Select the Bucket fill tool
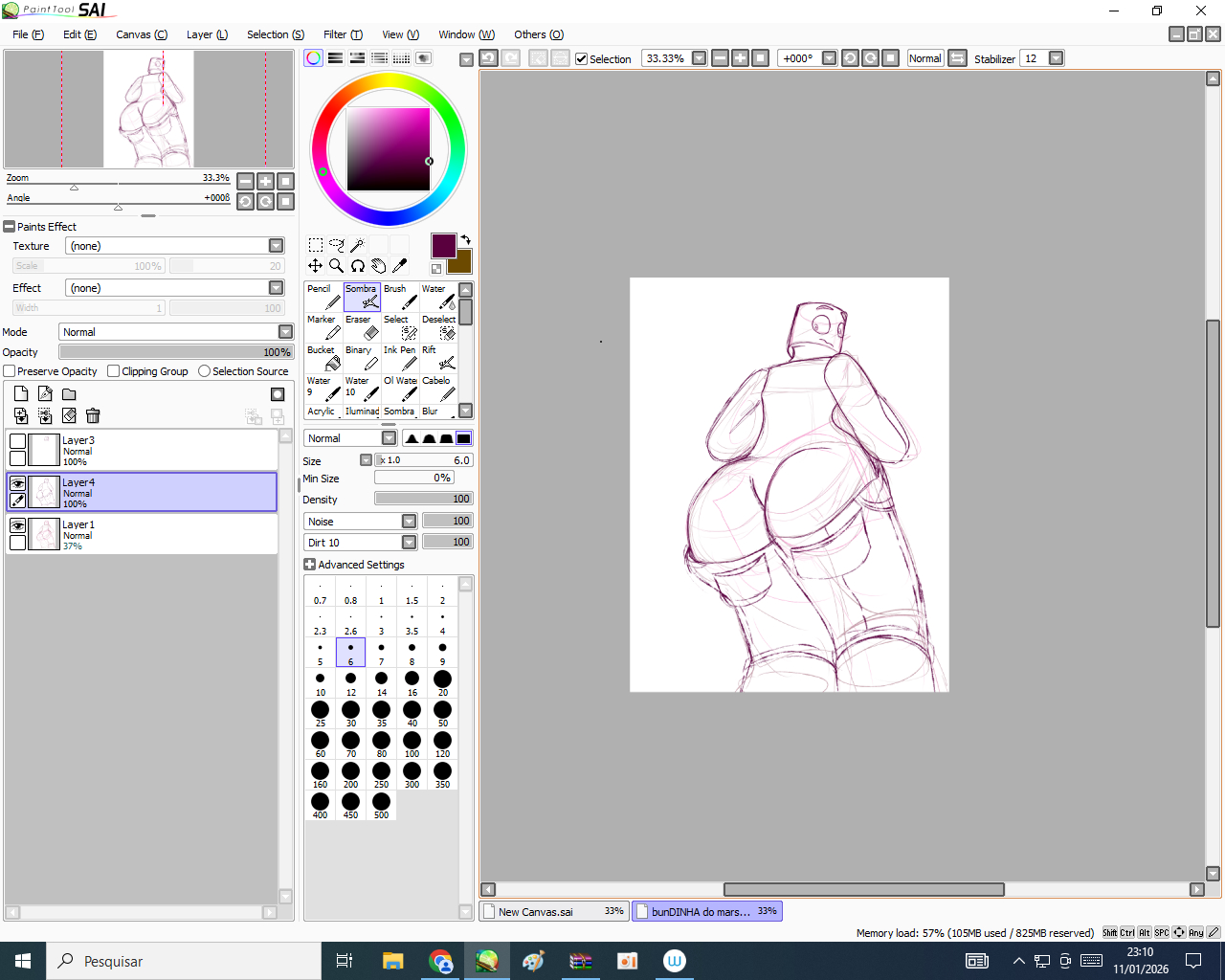The width and height of the screenshot is (1225, 980). coord(324,358)
